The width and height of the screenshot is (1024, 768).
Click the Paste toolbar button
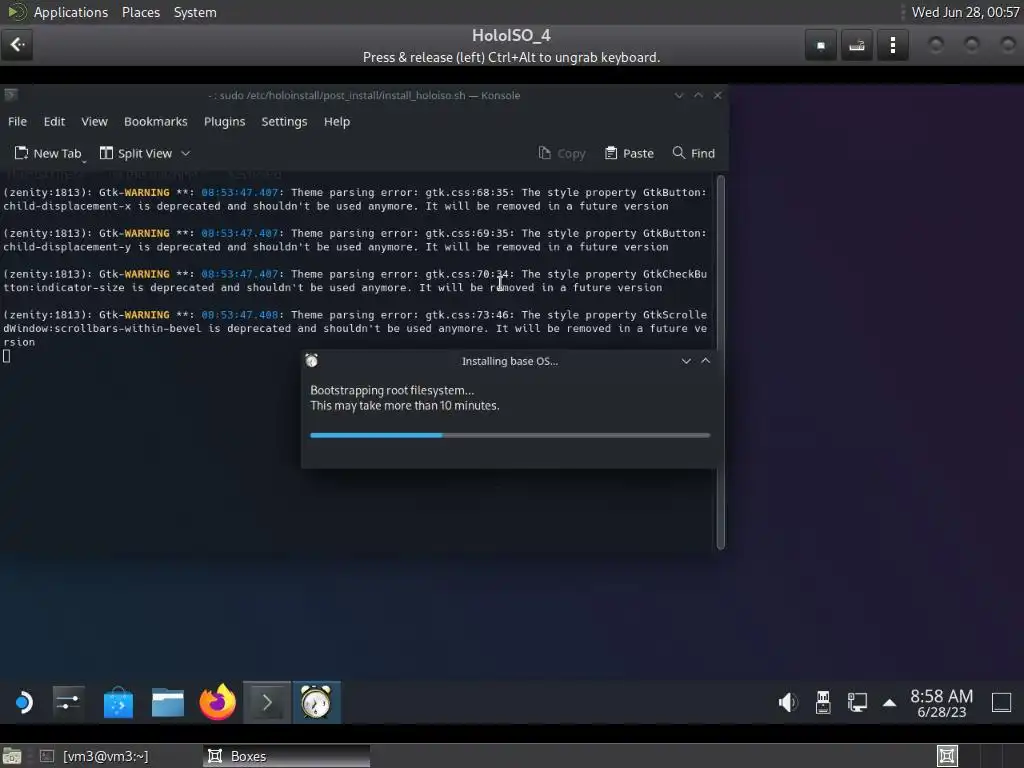[x=629, y=153]
